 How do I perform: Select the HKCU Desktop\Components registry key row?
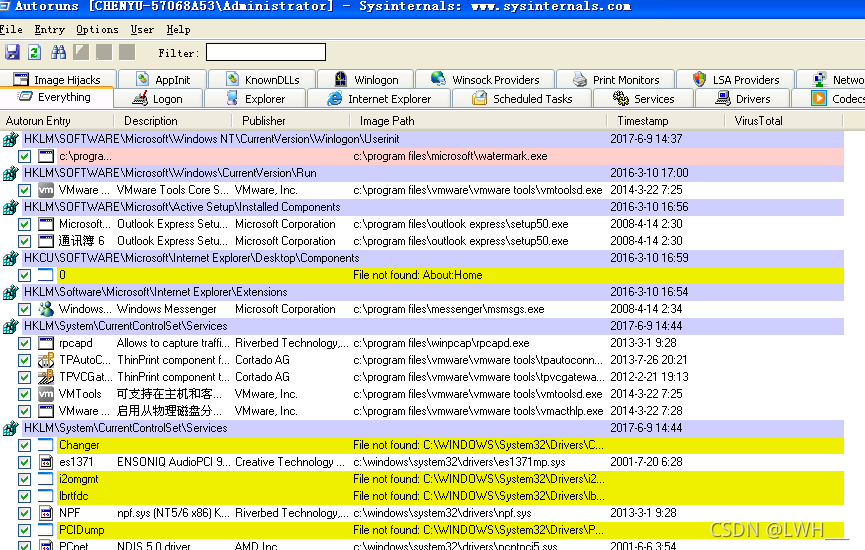(x=433, y=258)
